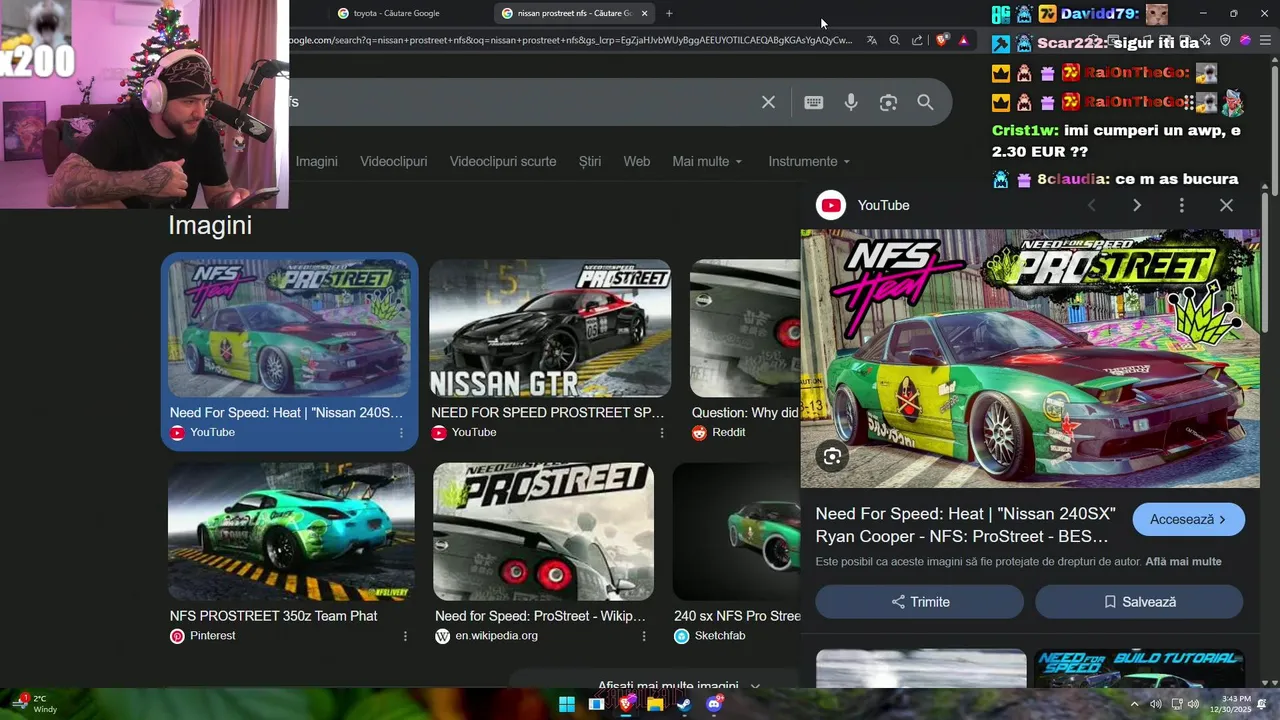Open options for the Pinterest 350z result
The image size is (1280, 720).
[405, 636]
